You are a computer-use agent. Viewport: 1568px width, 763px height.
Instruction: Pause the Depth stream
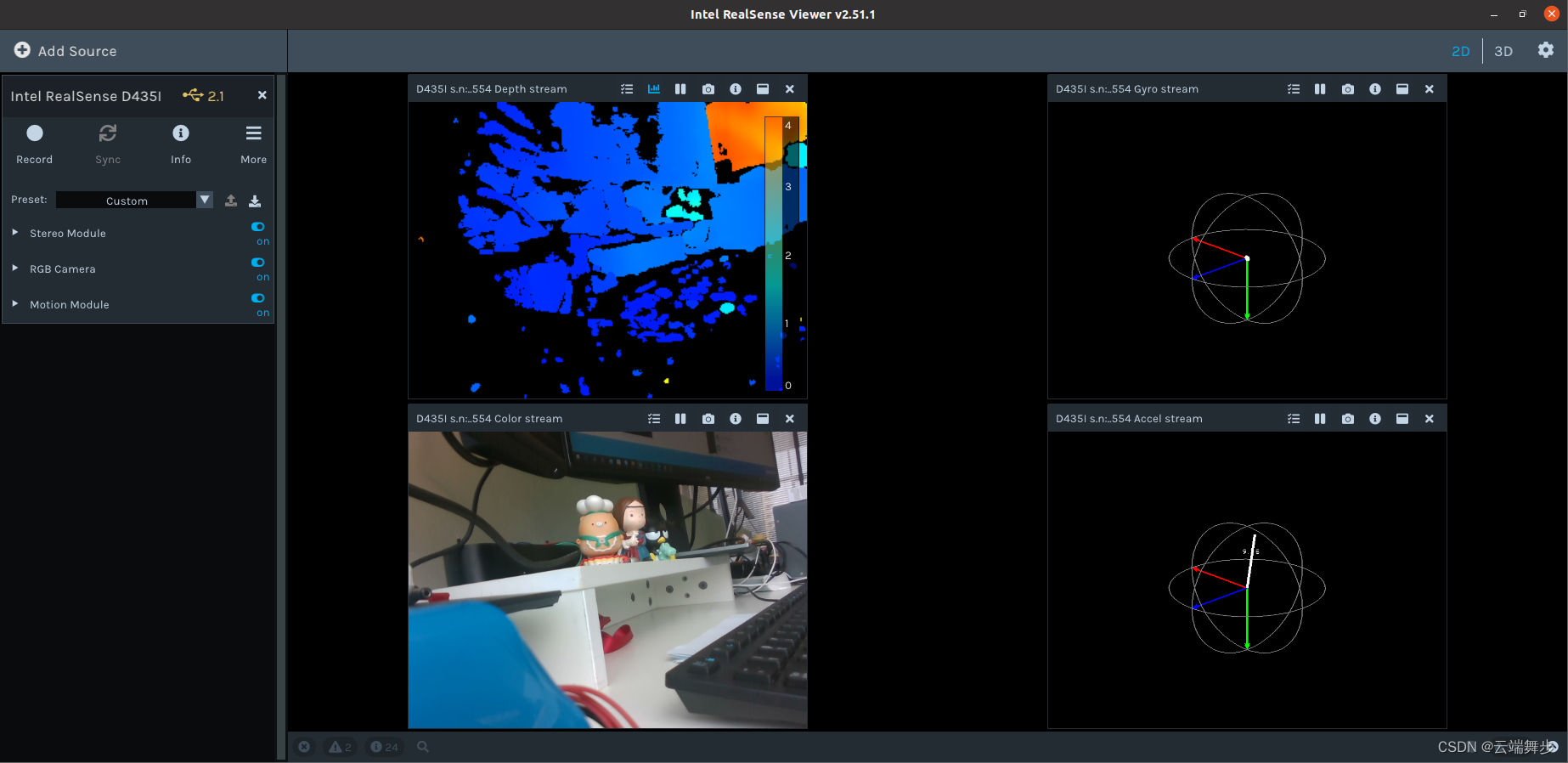[680, 89]
